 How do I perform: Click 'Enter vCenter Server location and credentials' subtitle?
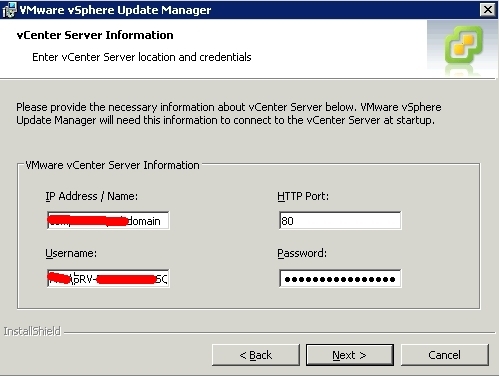tap(142, 57)
